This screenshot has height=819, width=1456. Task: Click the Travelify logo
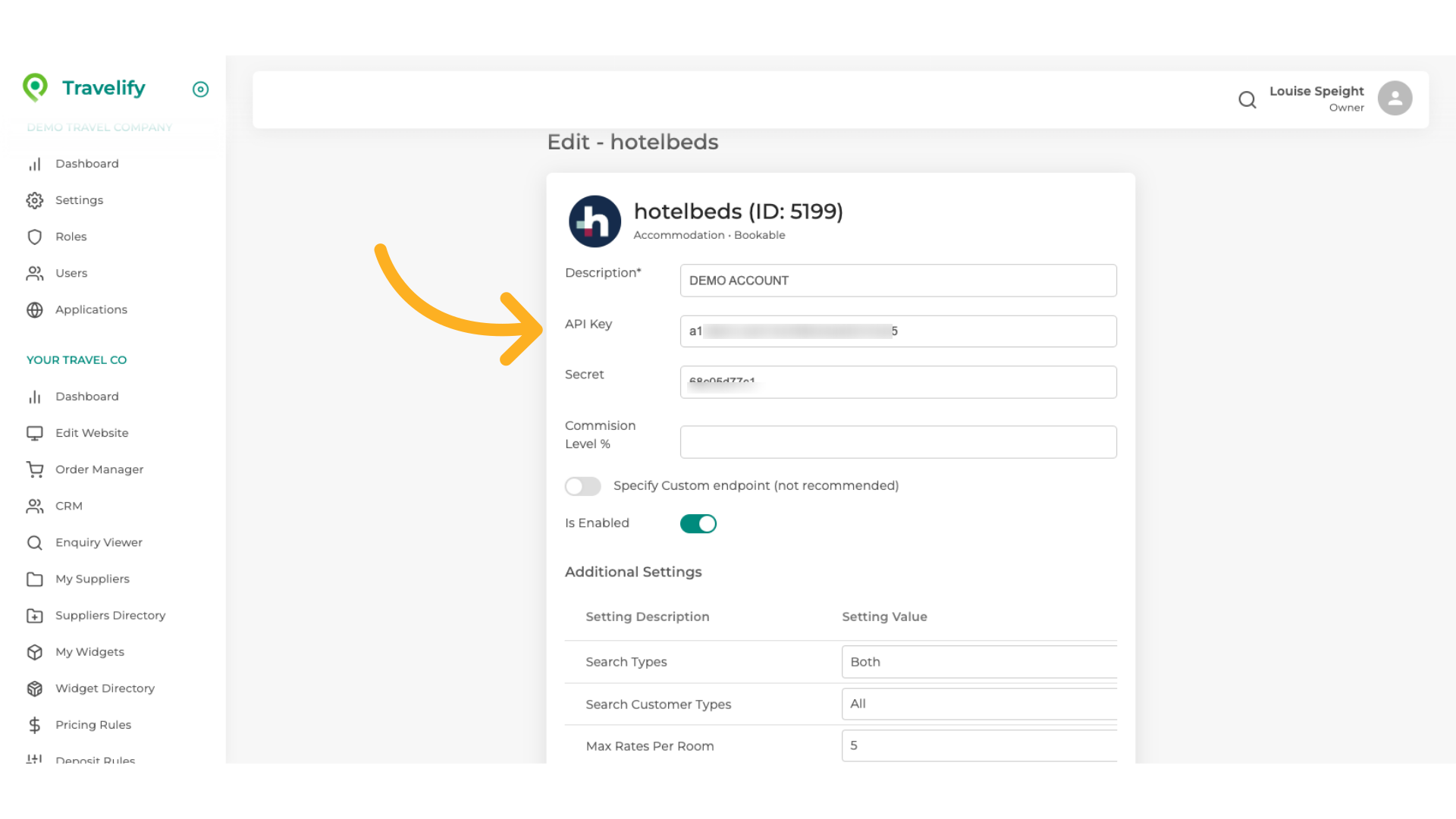[84, 88]
